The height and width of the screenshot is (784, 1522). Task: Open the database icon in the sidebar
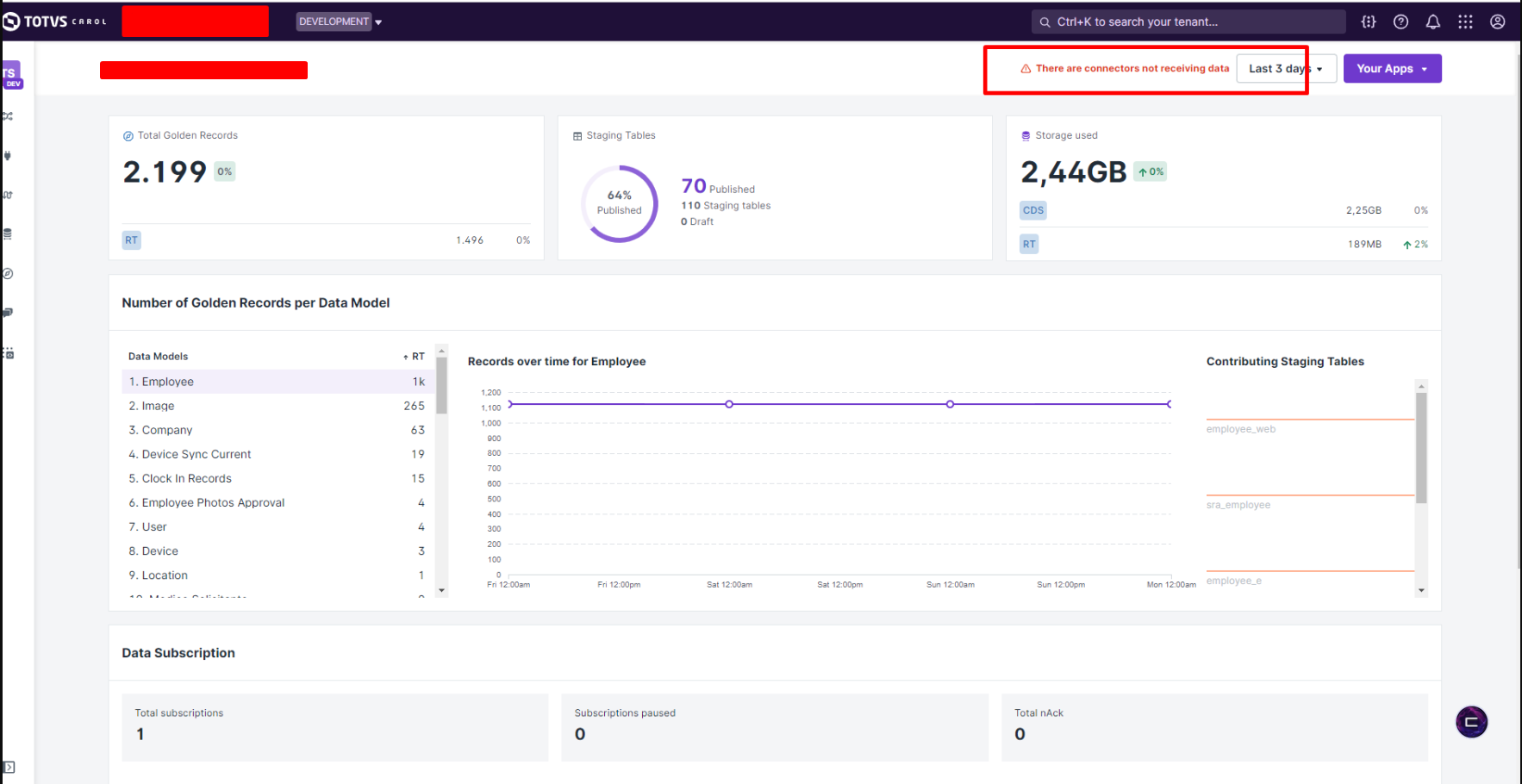click(8, 233)
